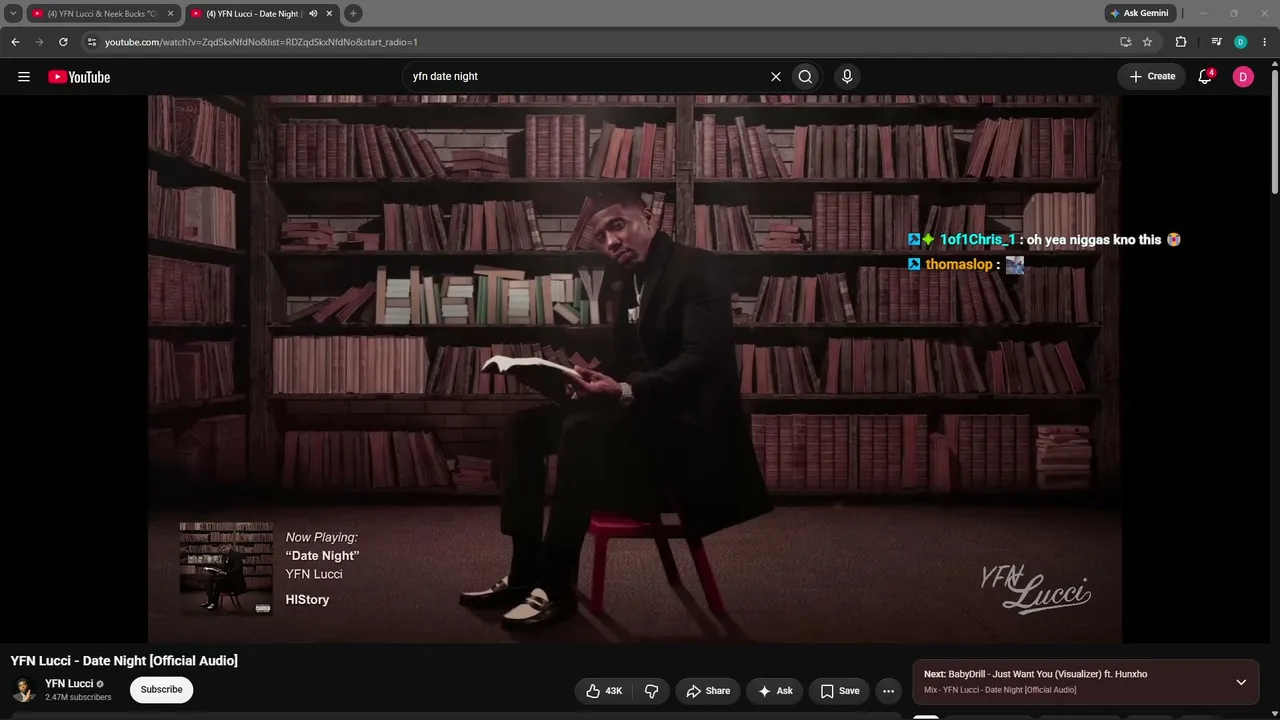Save the video to a playlist

point(840,691)
